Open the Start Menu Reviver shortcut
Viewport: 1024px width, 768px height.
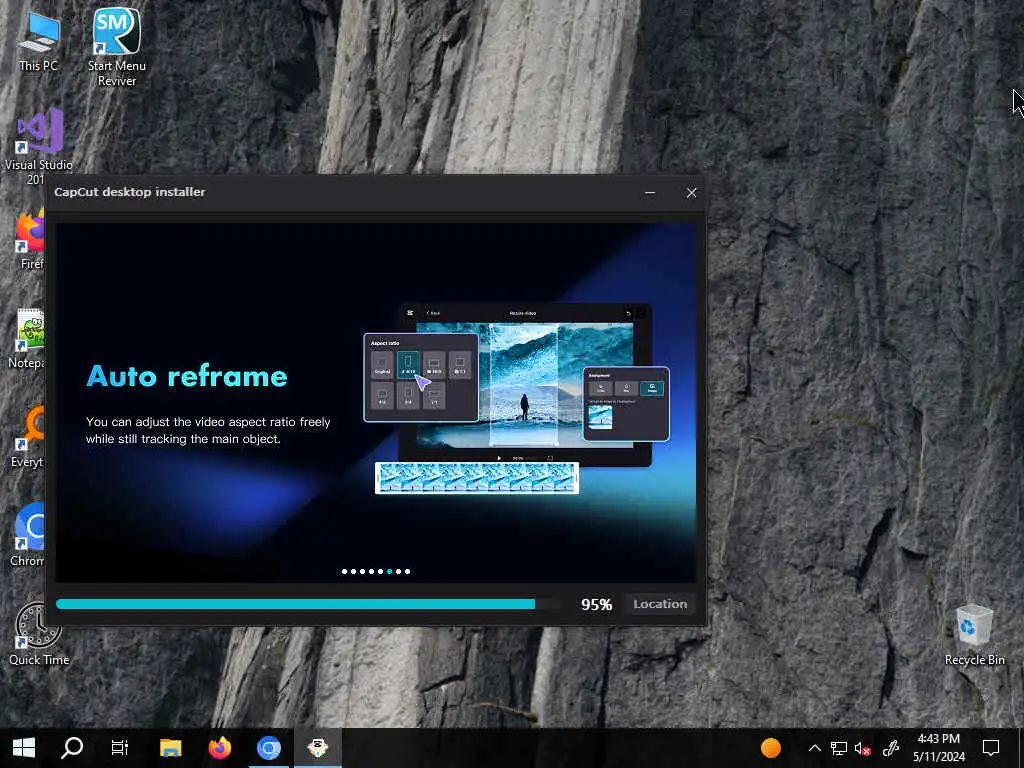(x=116, y=46)
